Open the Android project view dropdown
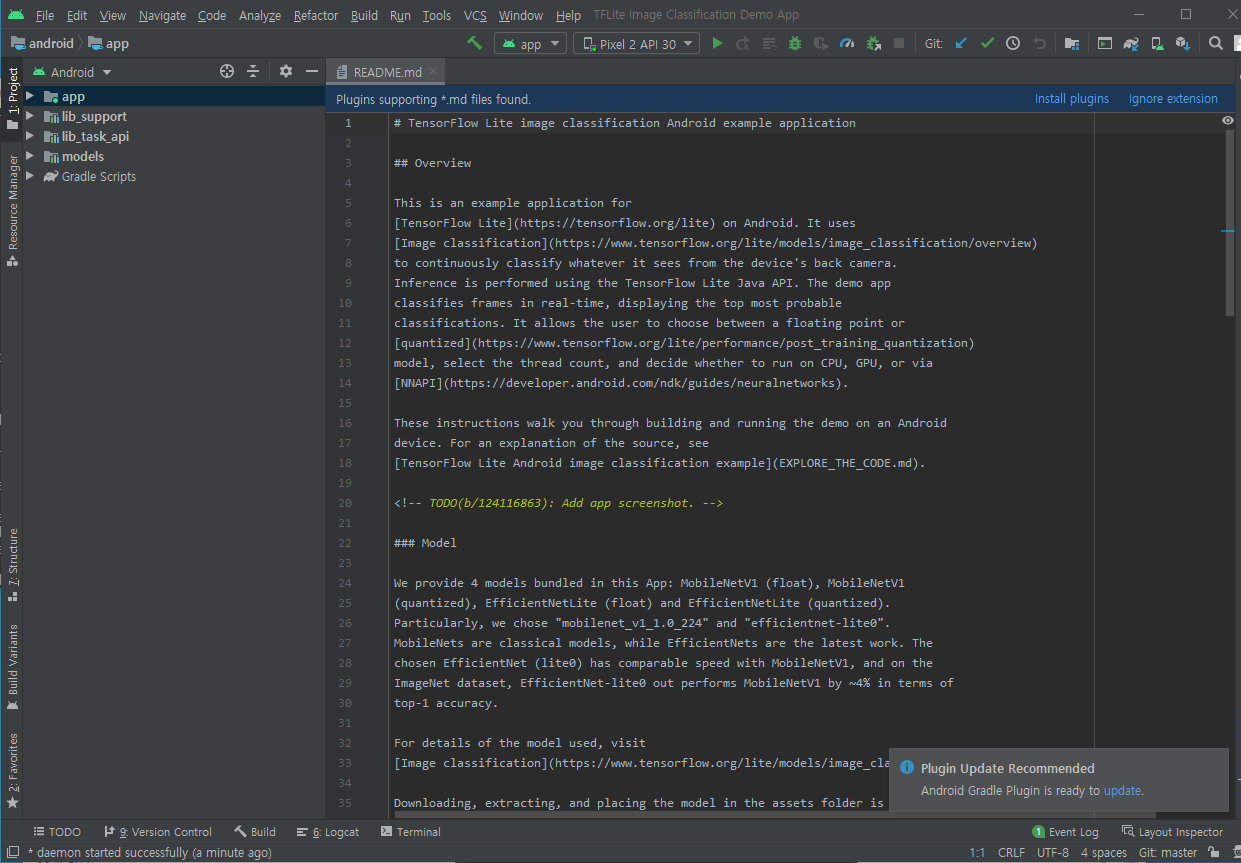The height and width of the screenshot is (863, 1241). [x=72, y=72]
